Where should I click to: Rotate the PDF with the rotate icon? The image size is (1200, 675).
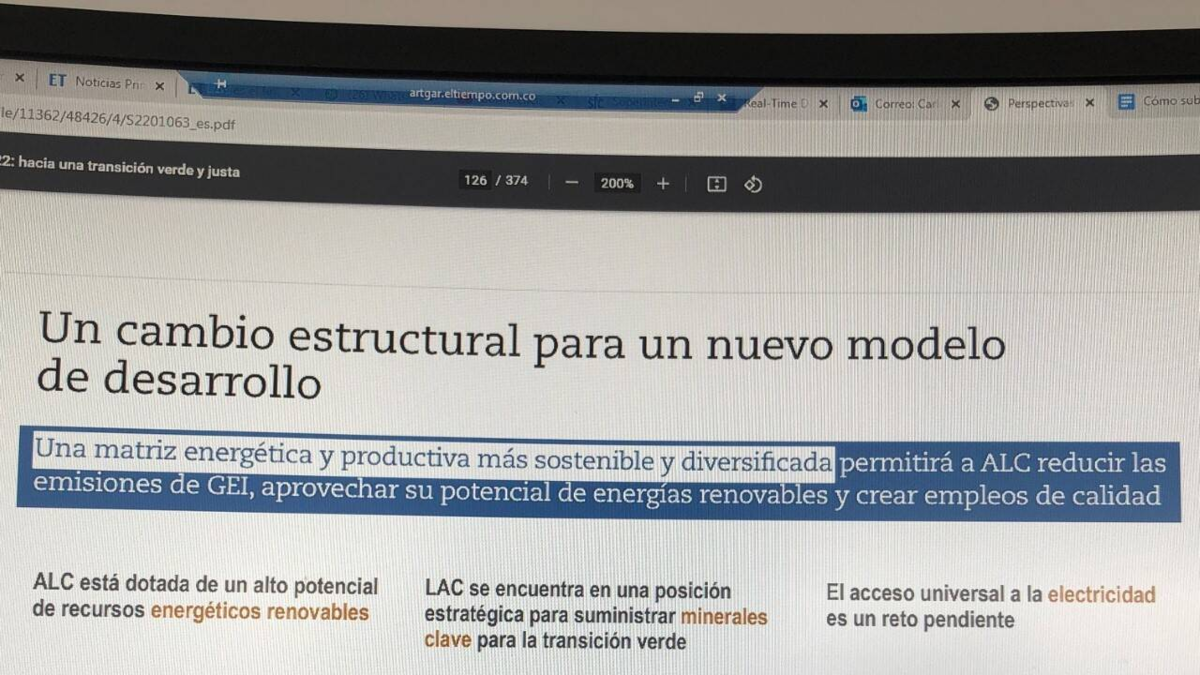[x=754, y=184]
